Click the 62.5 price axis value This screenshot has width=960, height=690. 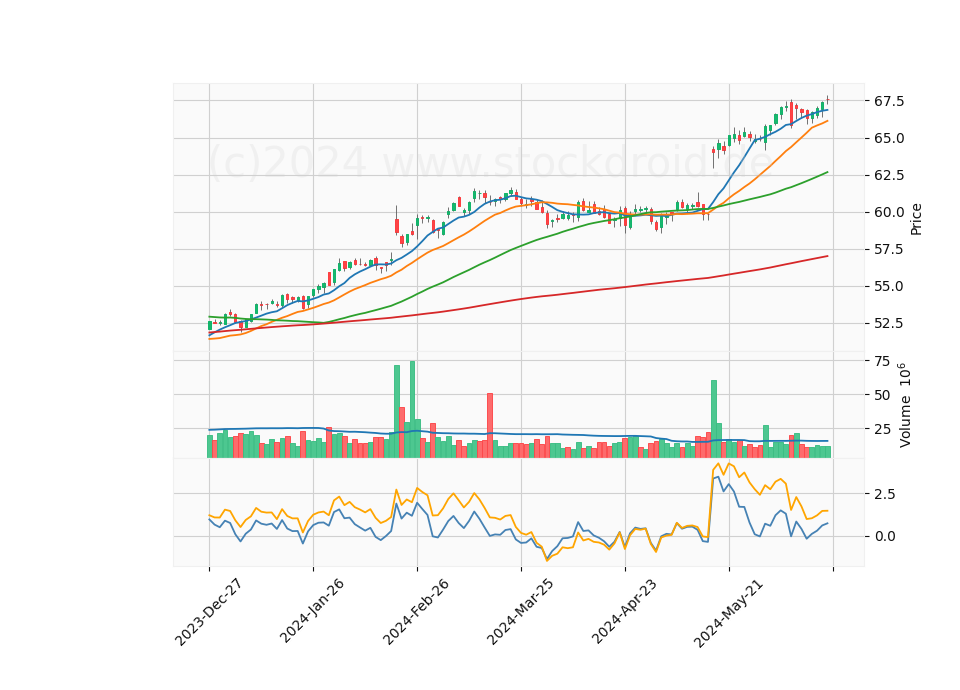889,176
